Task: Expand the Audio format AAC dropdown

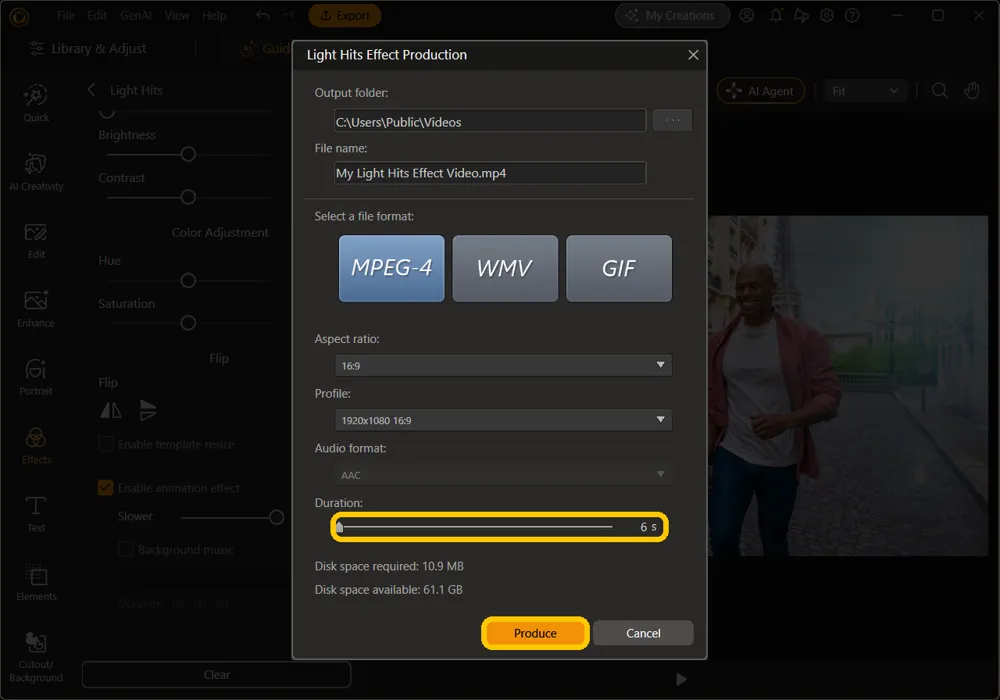Action: [x=503, y=475]
